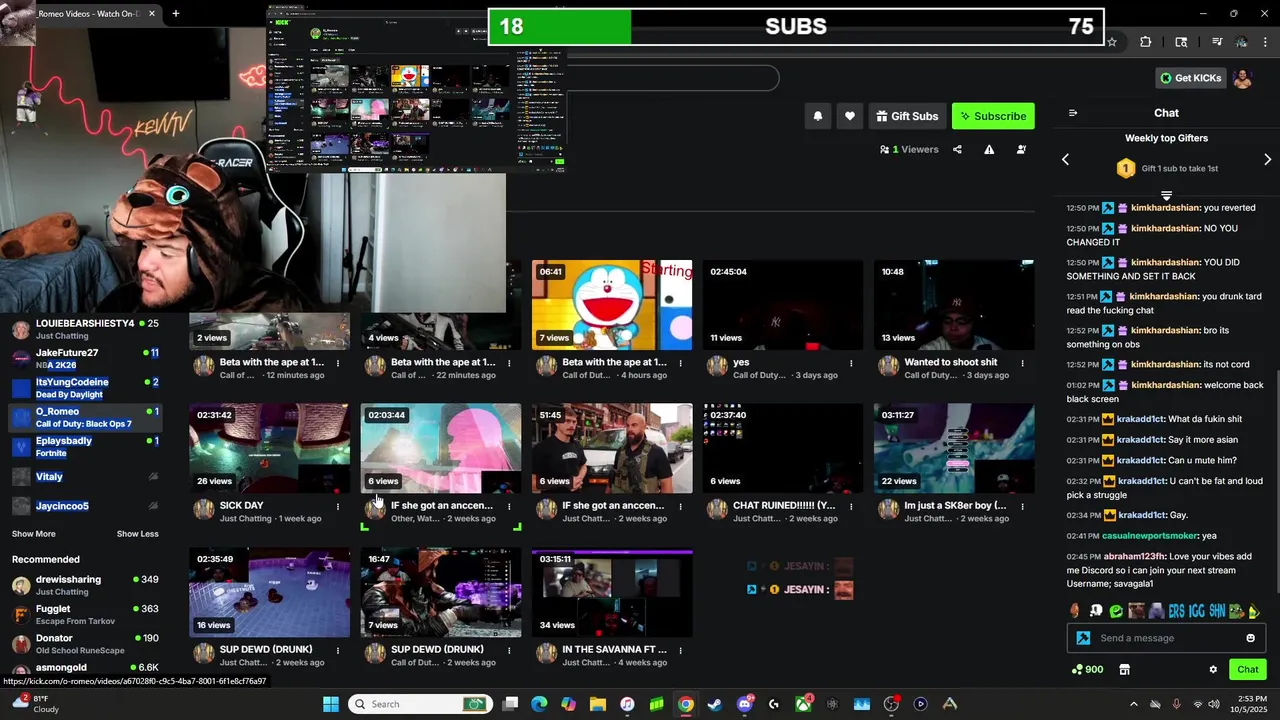Click Show More in followed channels
Viewport: 1280px width, 720px height.
tap(34, 534)
